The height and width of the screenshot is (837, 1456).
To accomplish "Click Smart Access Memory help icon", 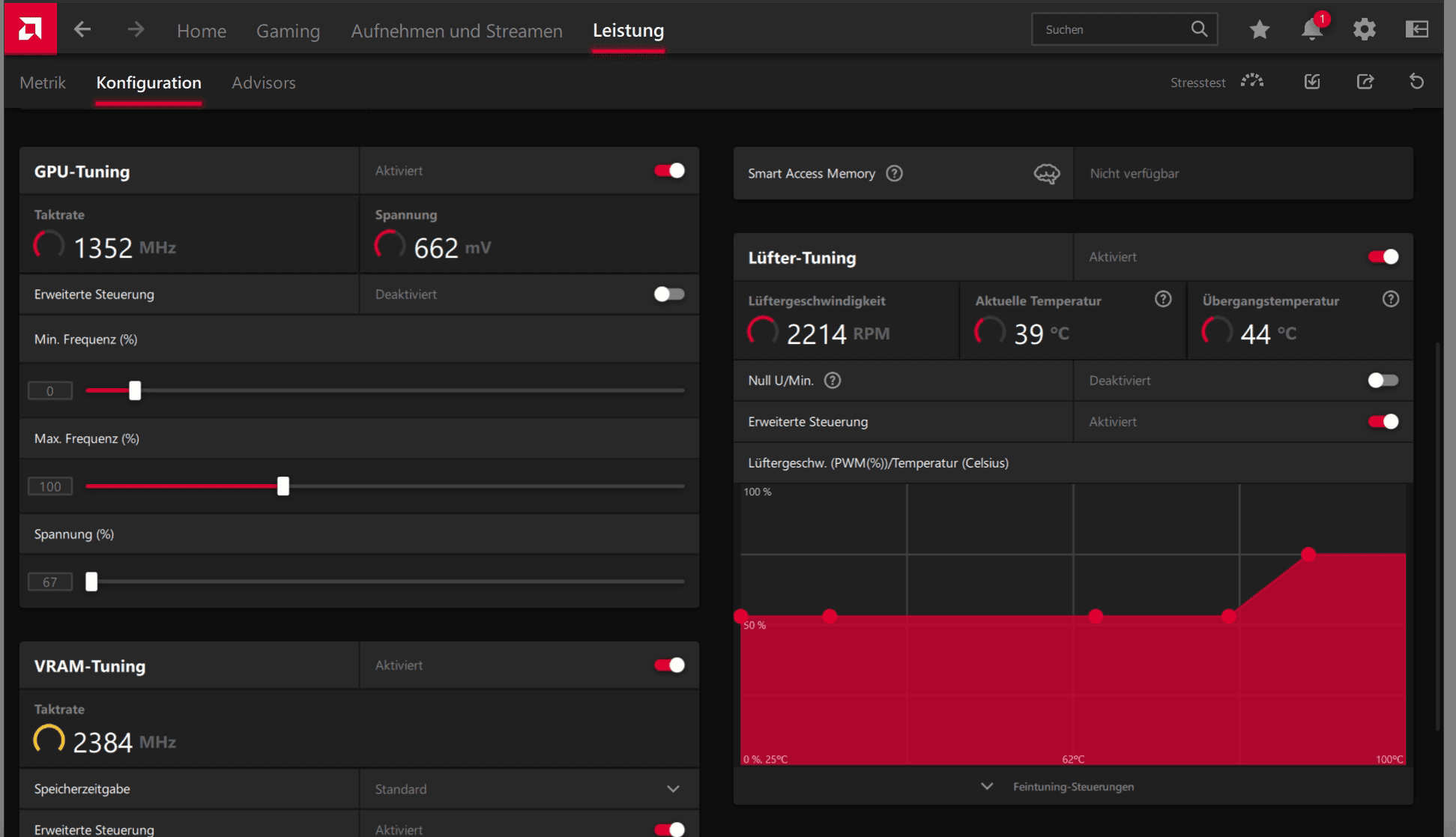I will pyautogui.click(x=894, y=174).
